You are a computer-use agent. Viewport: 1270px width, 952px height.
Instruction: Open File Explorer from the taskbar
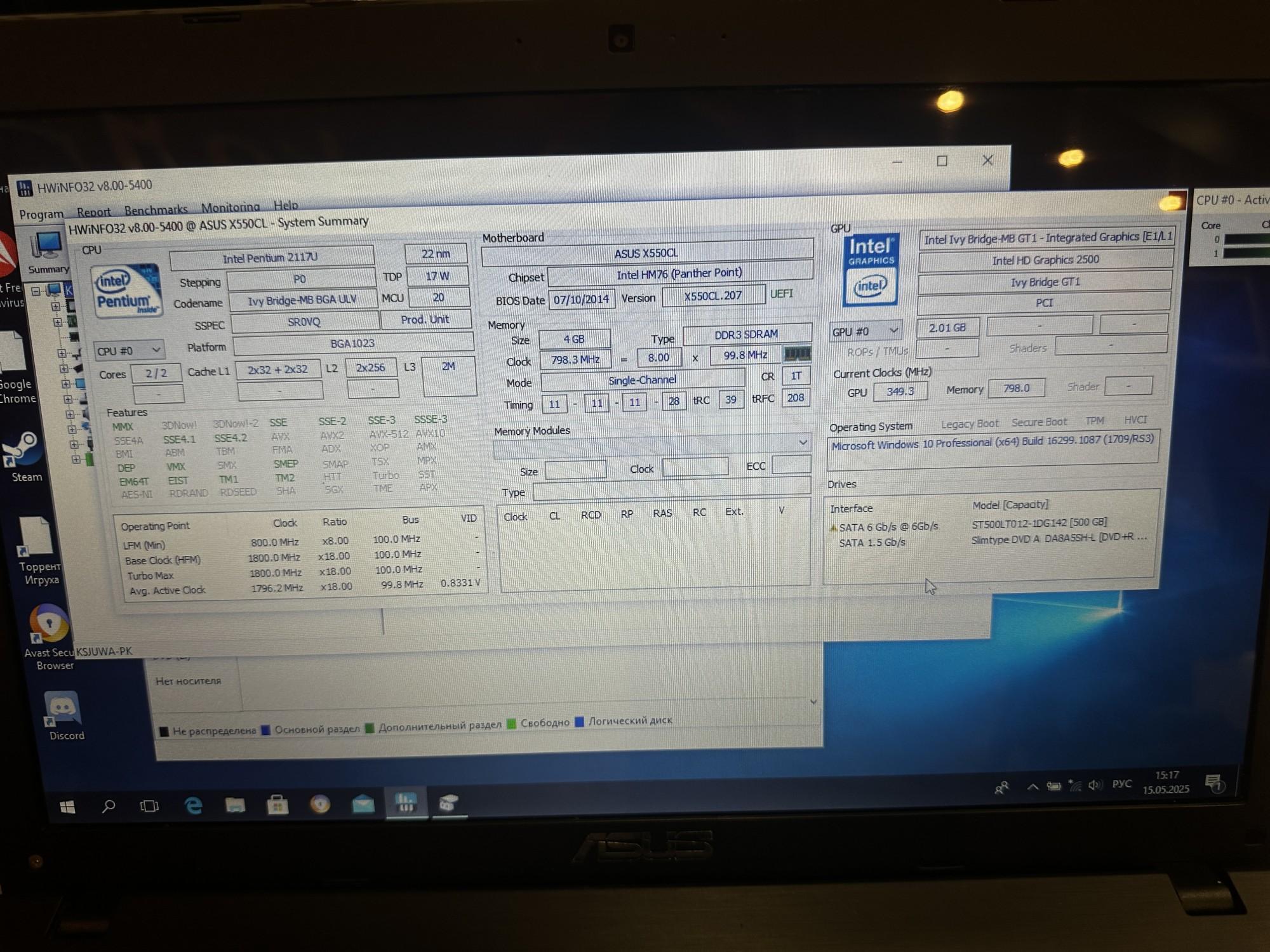point(235,805)
